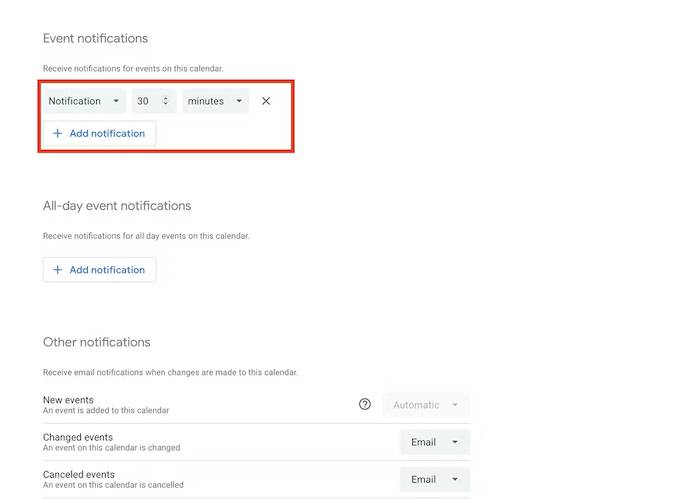
Task: Add notification under All-day event notifications
Action: coord(100,270)
